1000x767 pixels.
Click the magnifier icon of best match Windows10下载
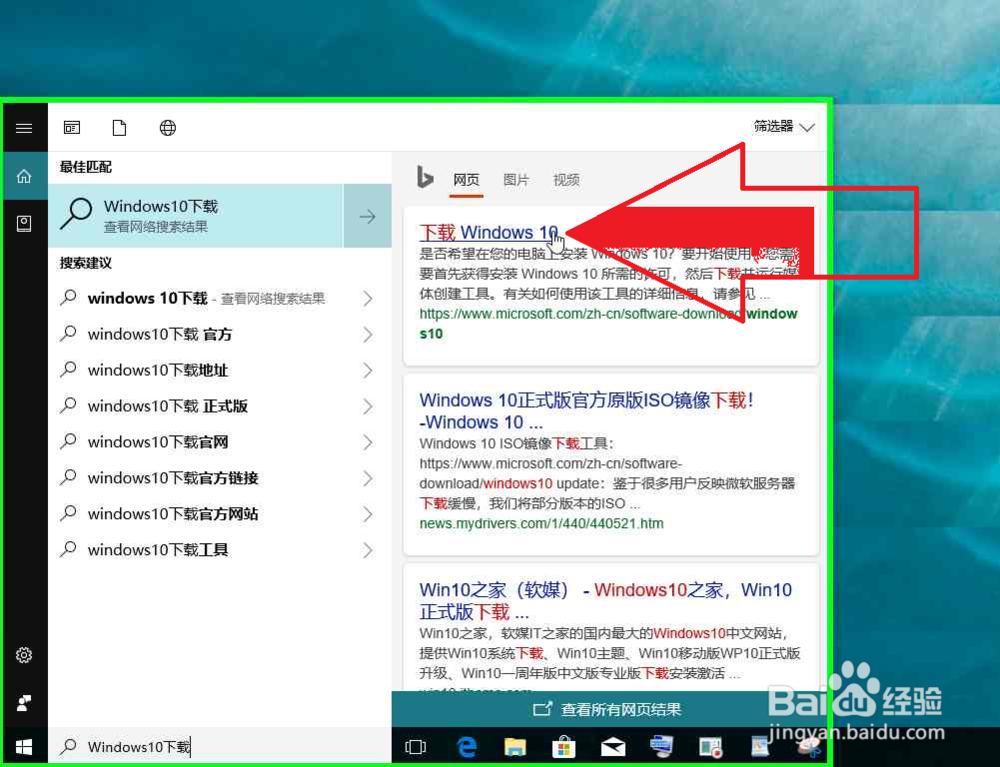[x=76, y=214]
